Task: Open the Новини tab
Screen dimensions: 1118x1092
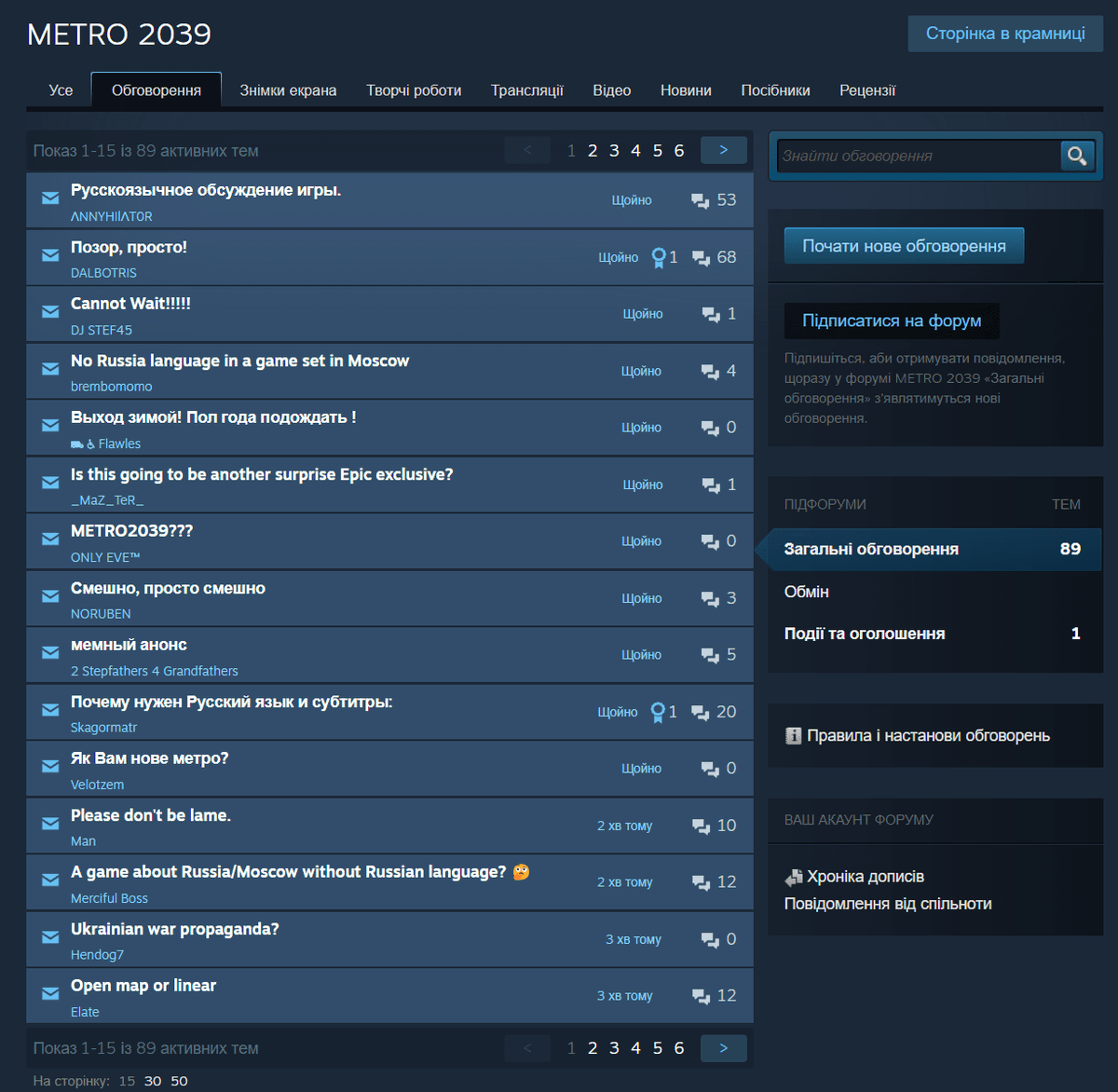Action: 686,90
